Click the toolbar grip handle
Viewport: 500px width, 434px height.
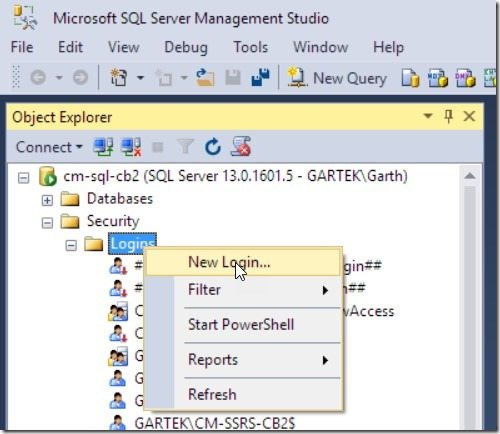pyautogui.click(x=16, y=77)
